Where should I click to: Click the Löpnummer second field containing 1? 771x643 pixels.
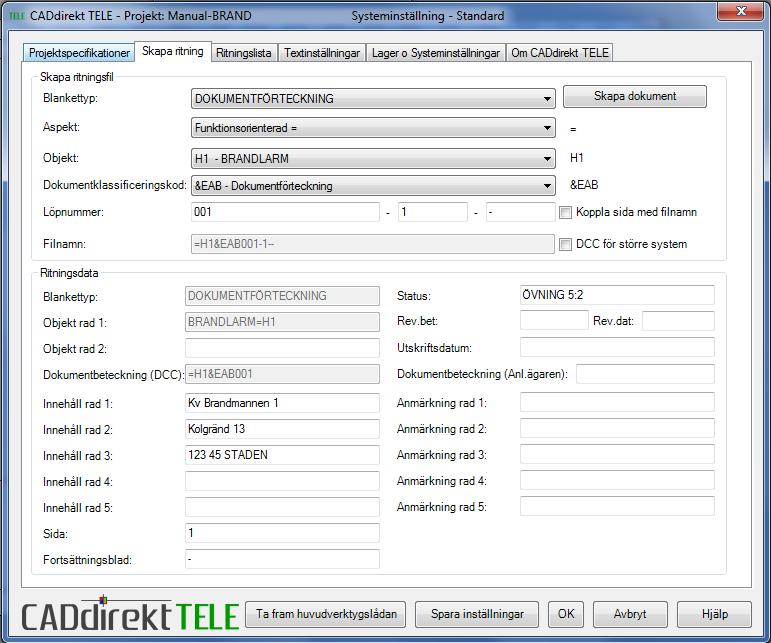[x=433, y=212]
